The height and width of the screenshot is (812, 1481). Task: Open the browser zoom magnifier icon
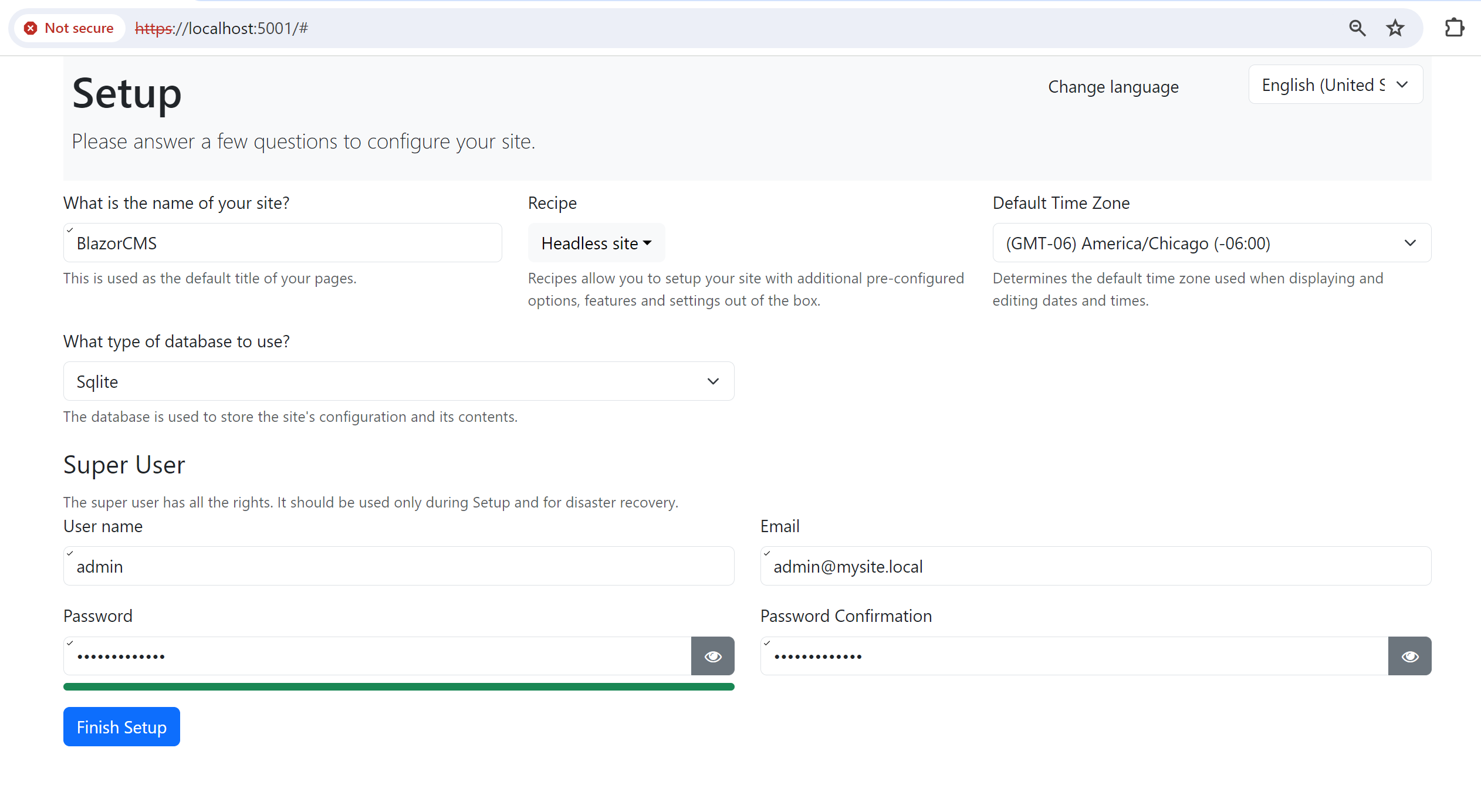[x=1357, y=28]
